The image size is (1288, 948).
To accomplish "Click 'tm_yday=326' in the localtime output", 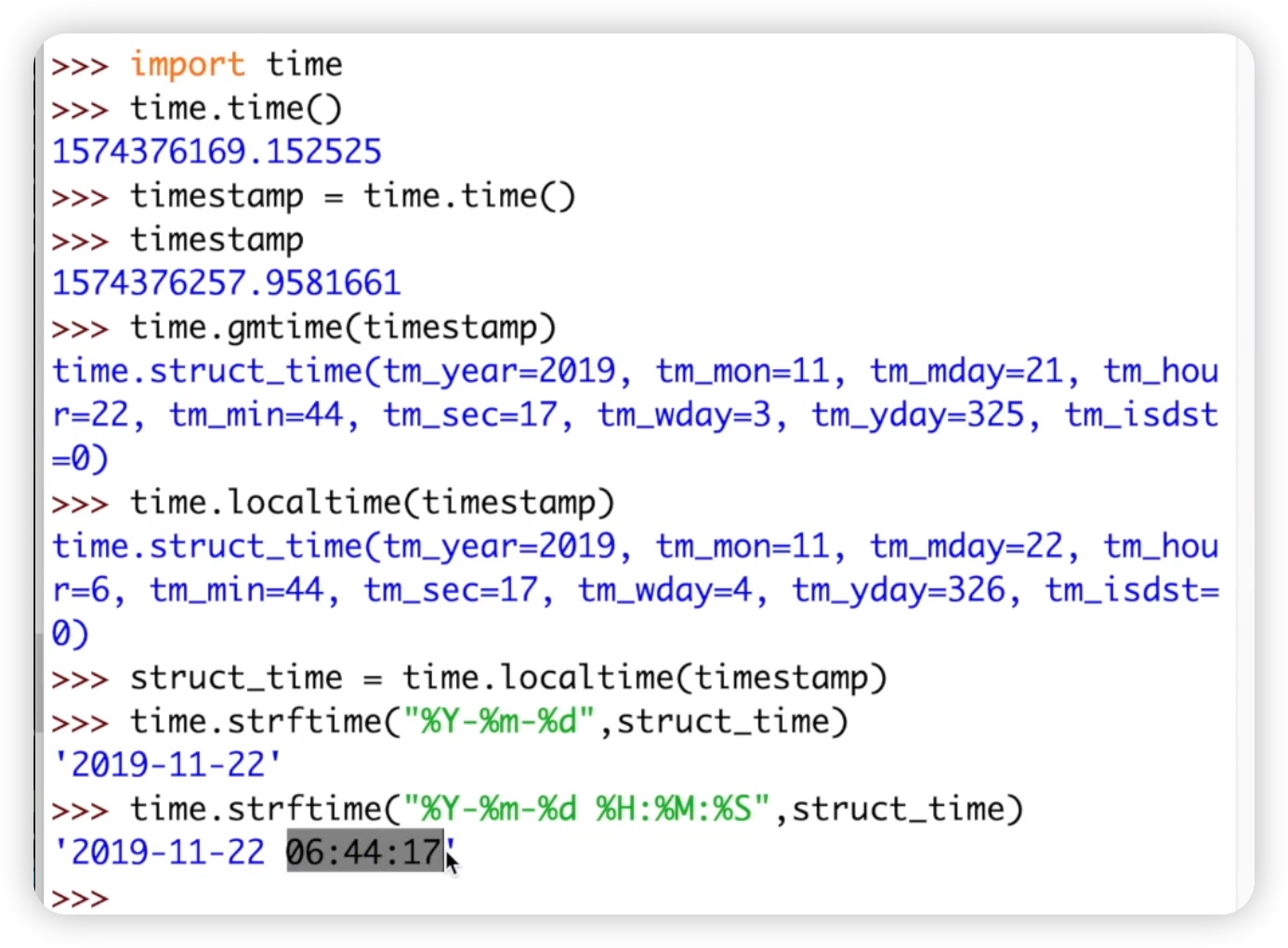I will coord(898,590).
